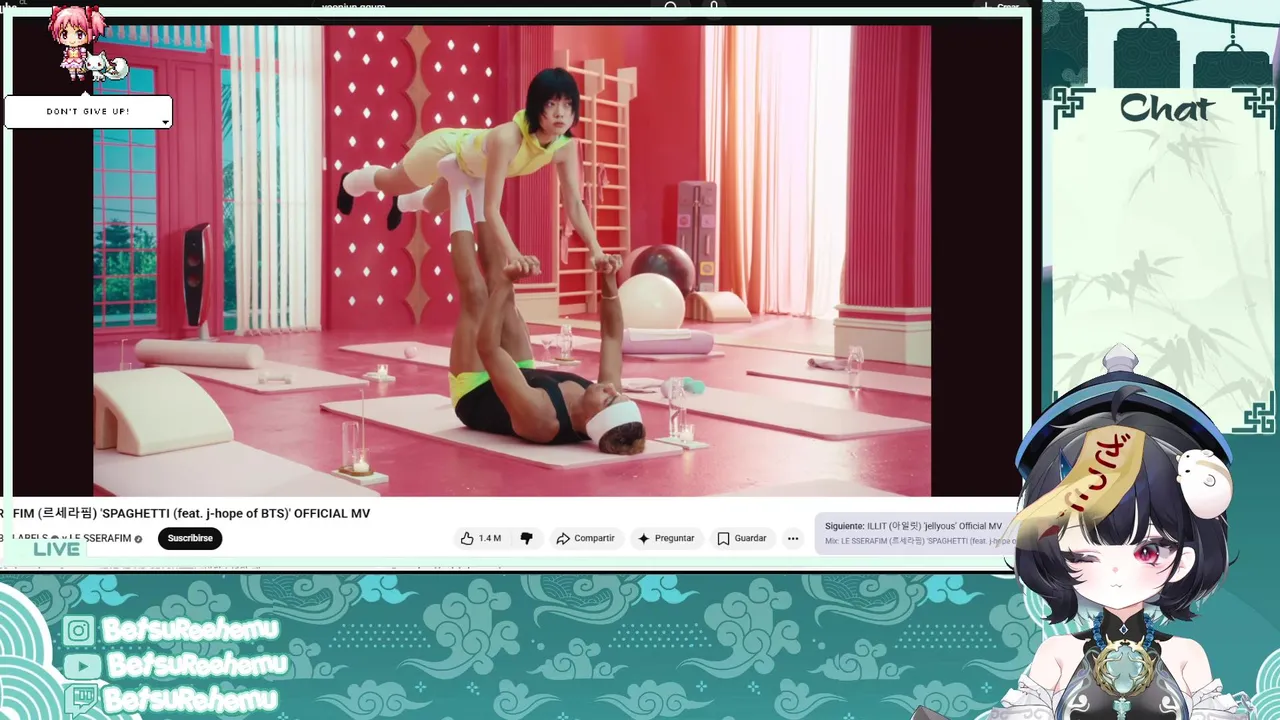Click the 1.4 M like count
The width and height of the screenshot is (1280, 720).
point(490,538)
